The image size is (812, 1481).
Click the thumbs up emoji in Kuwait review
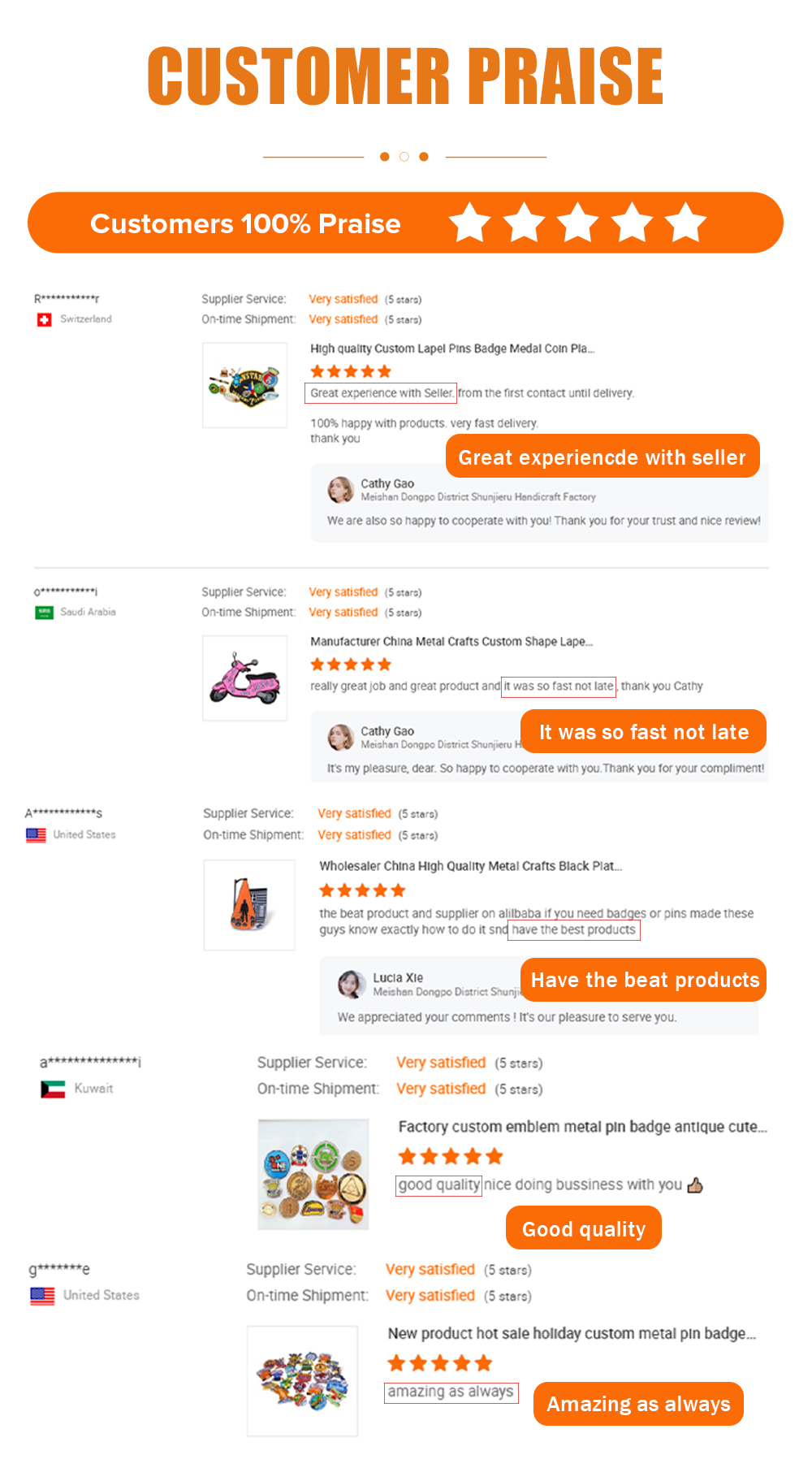point(695,1186)
